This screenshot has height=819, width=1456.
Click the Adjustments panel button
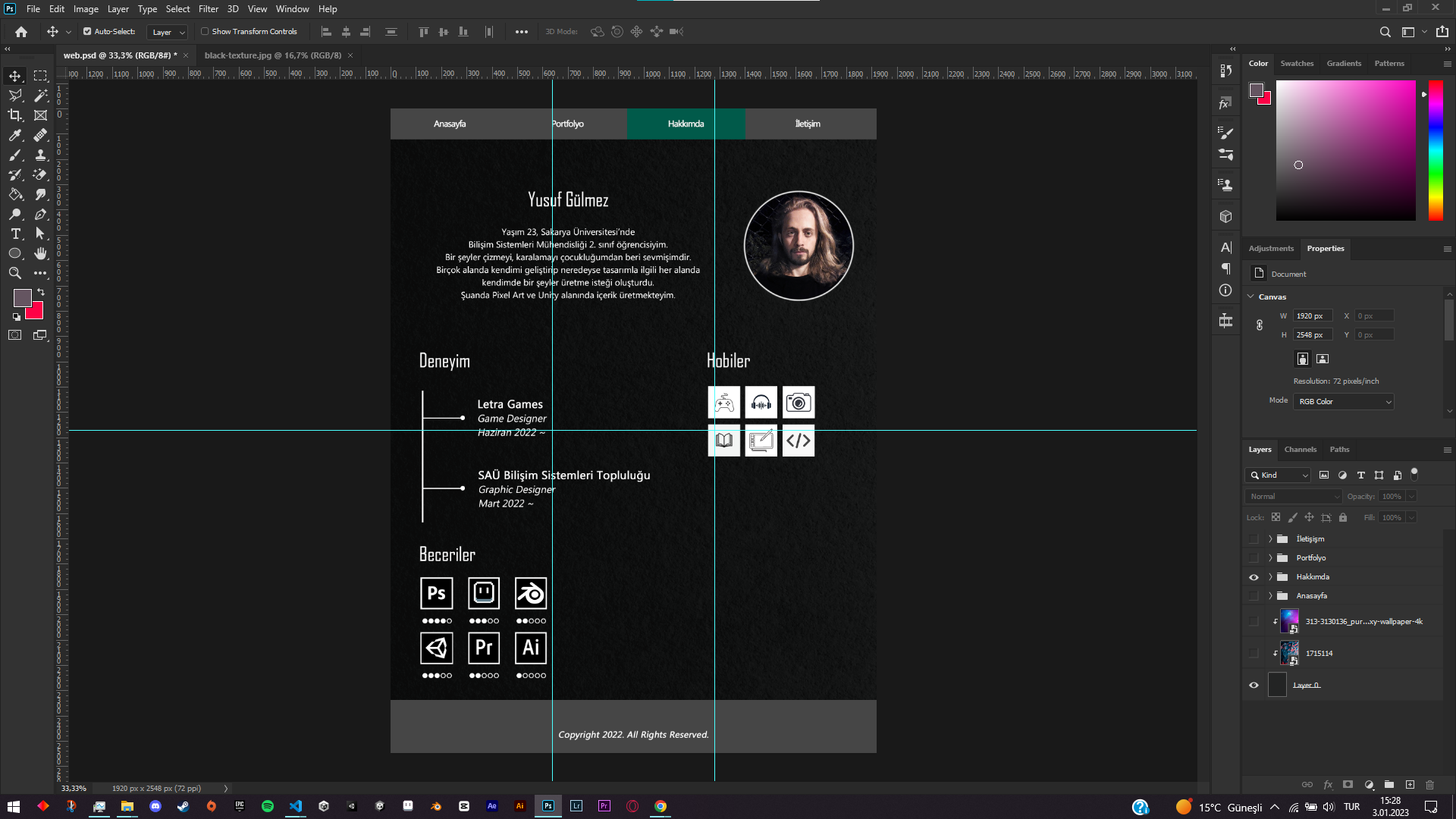[1272, 248]
